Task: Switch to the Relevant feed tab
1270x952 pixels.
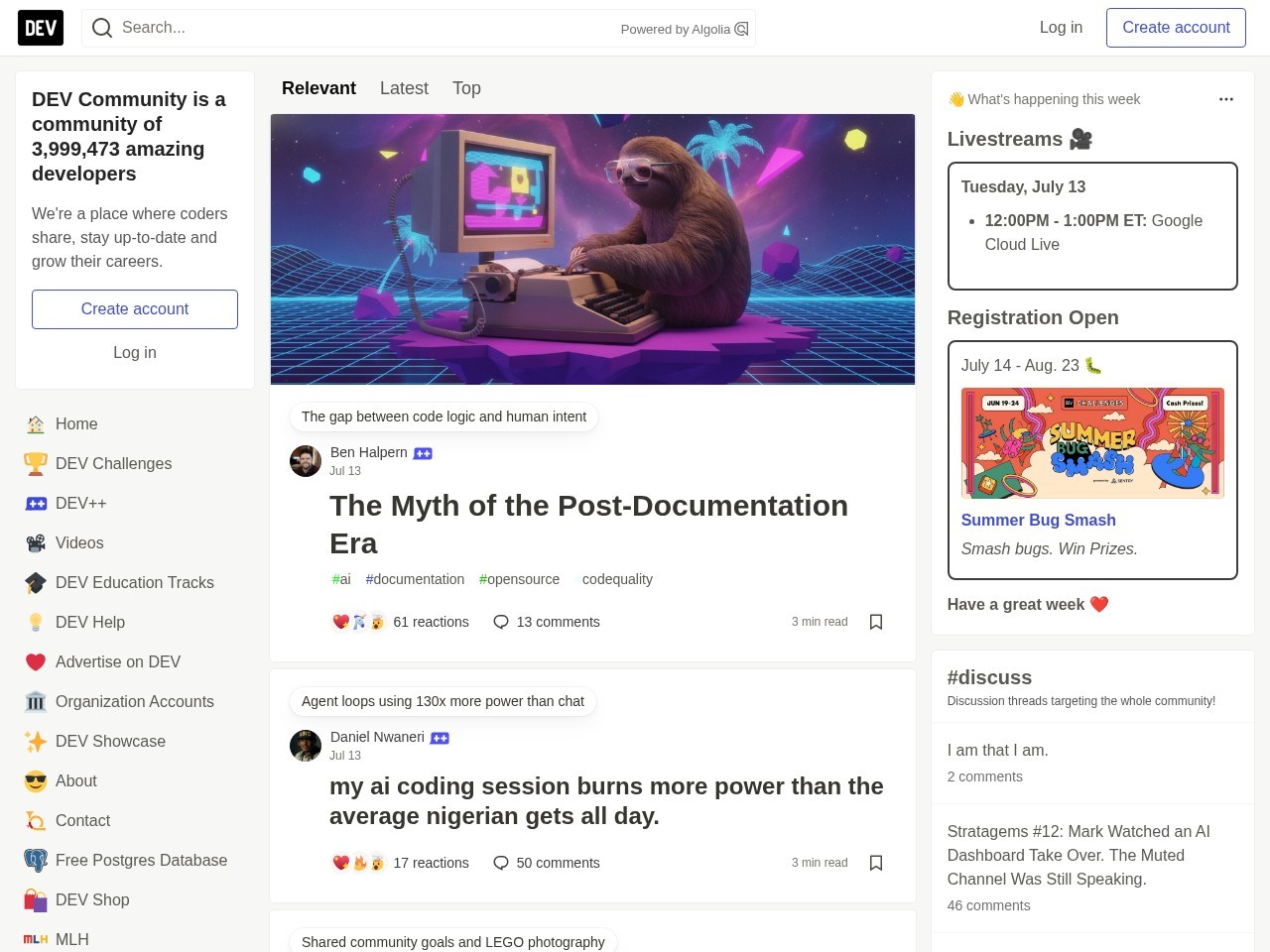Action: tap(318, 88)
